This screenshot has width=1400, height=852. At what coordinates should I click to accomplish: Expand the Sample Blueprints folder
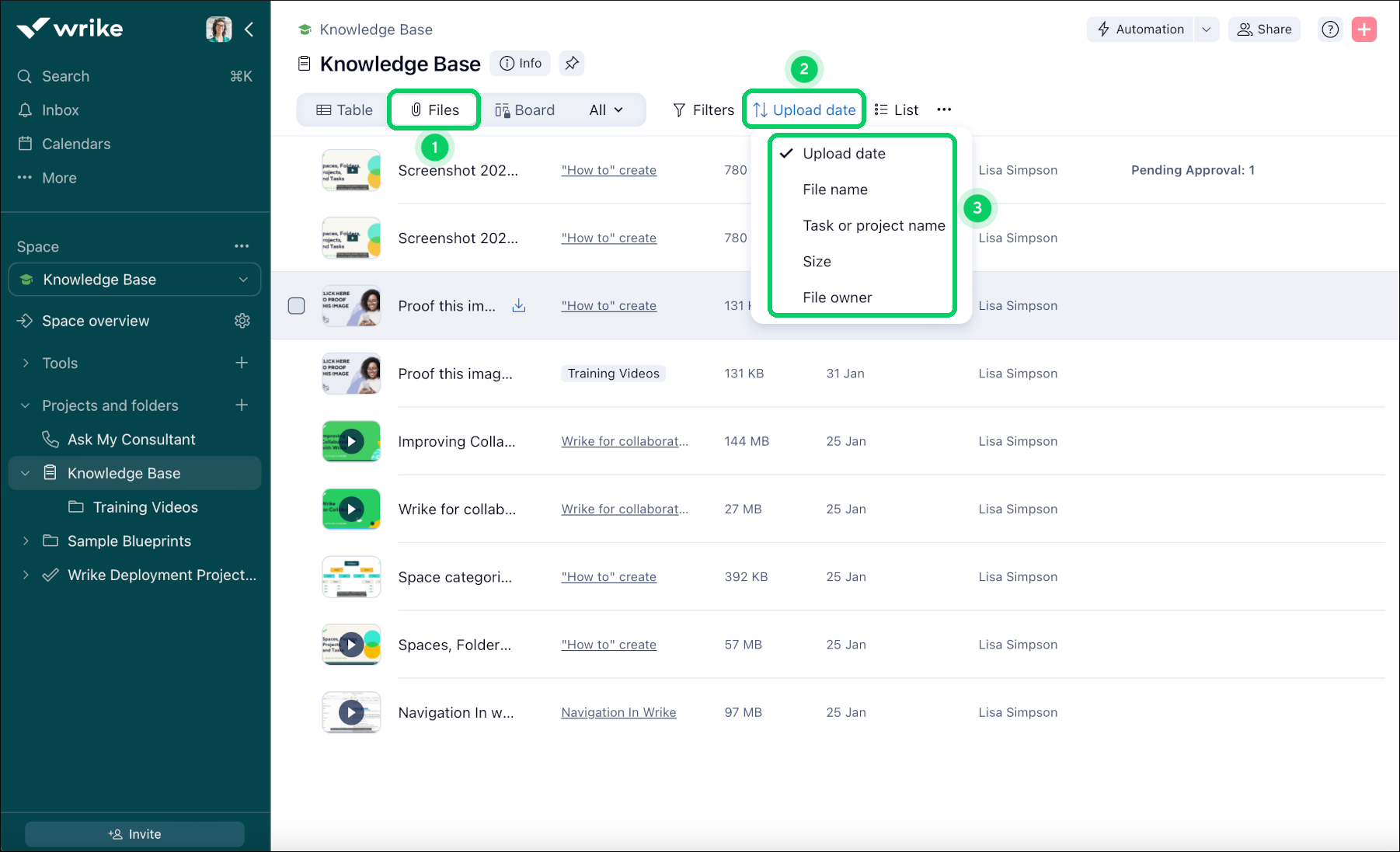[x=26, y=541]
